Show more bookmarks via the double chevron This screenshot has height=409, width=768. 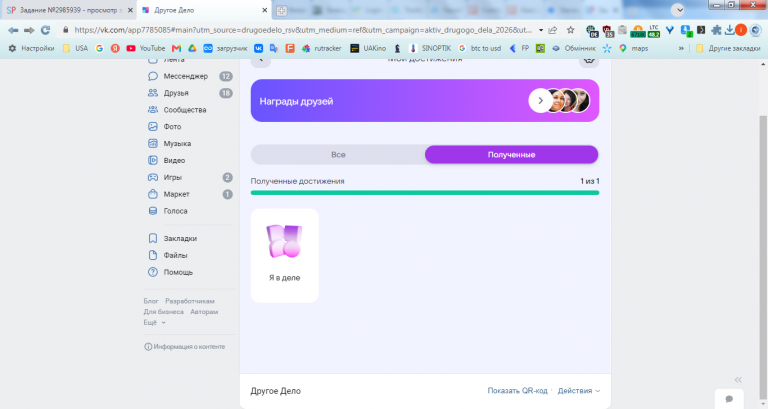[x=681, y=48]
